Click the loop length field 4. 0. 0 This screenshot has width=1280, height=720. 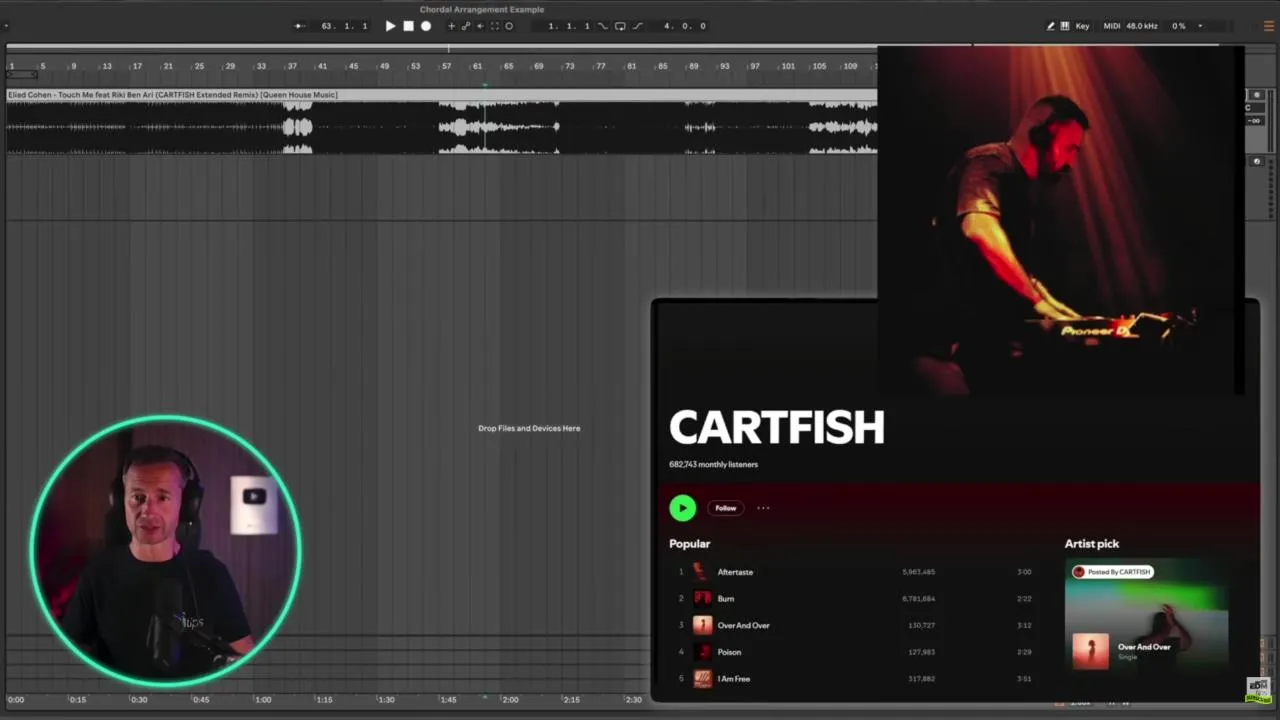point(685,26)
